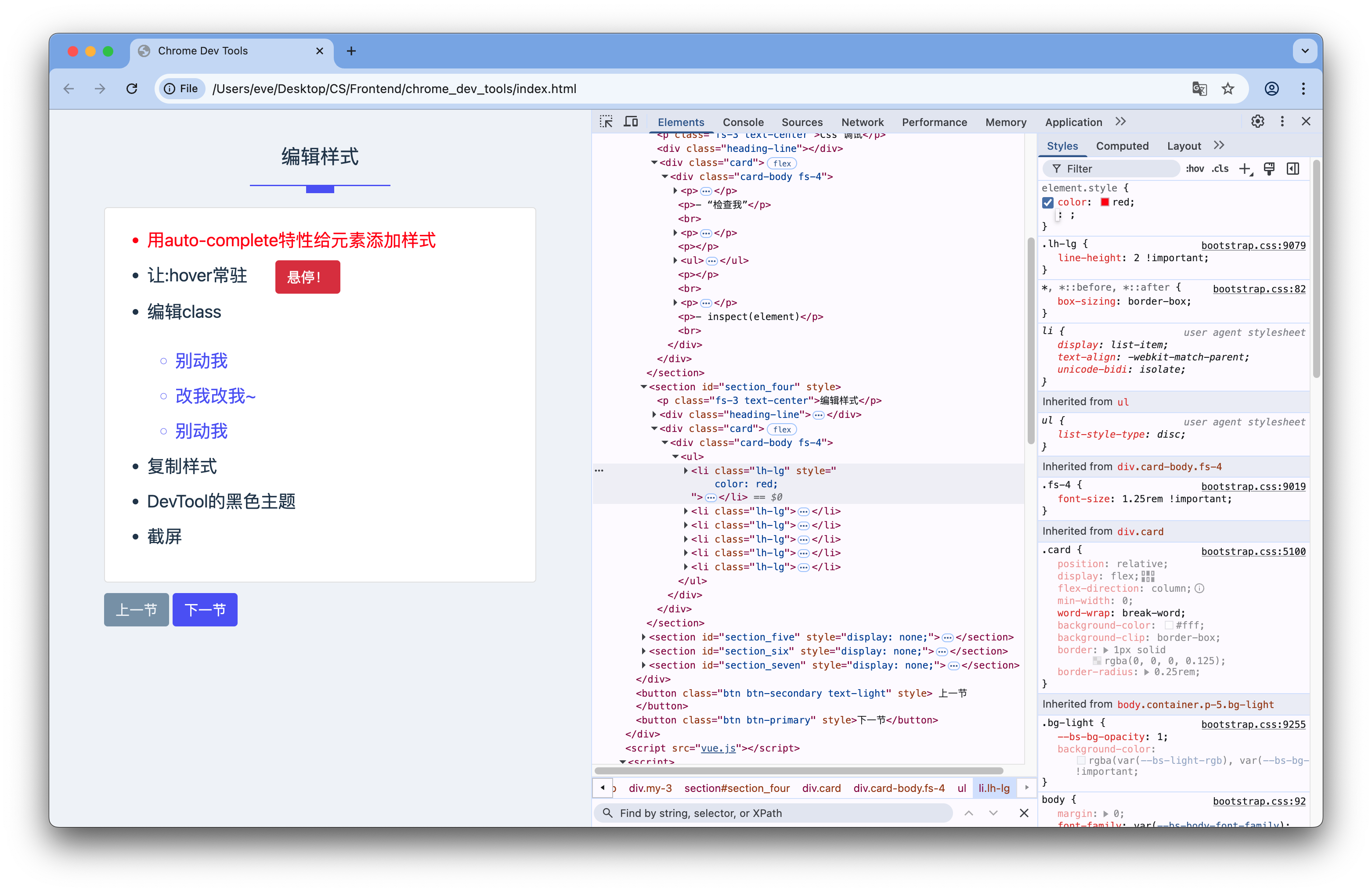Bookmark this page with the star icon
Image resolution: width=1372 pixels, height=892 pixels.
(1228, 89)
